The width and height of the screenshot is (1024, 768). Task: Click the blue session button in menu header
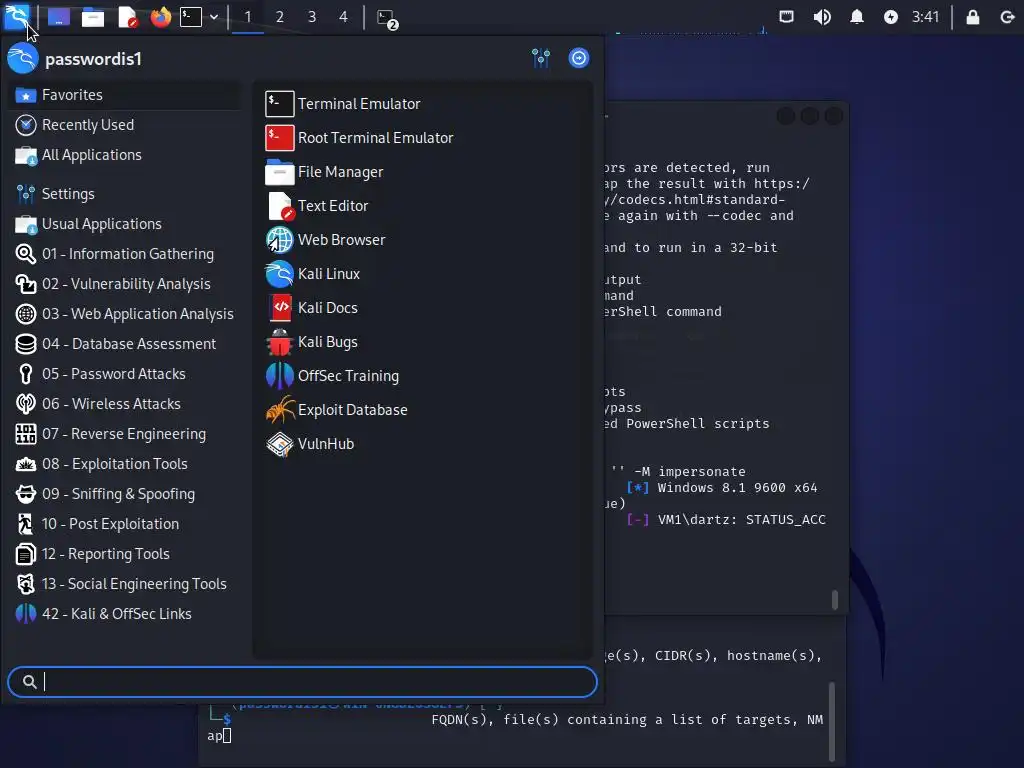(x=579, y=58)
